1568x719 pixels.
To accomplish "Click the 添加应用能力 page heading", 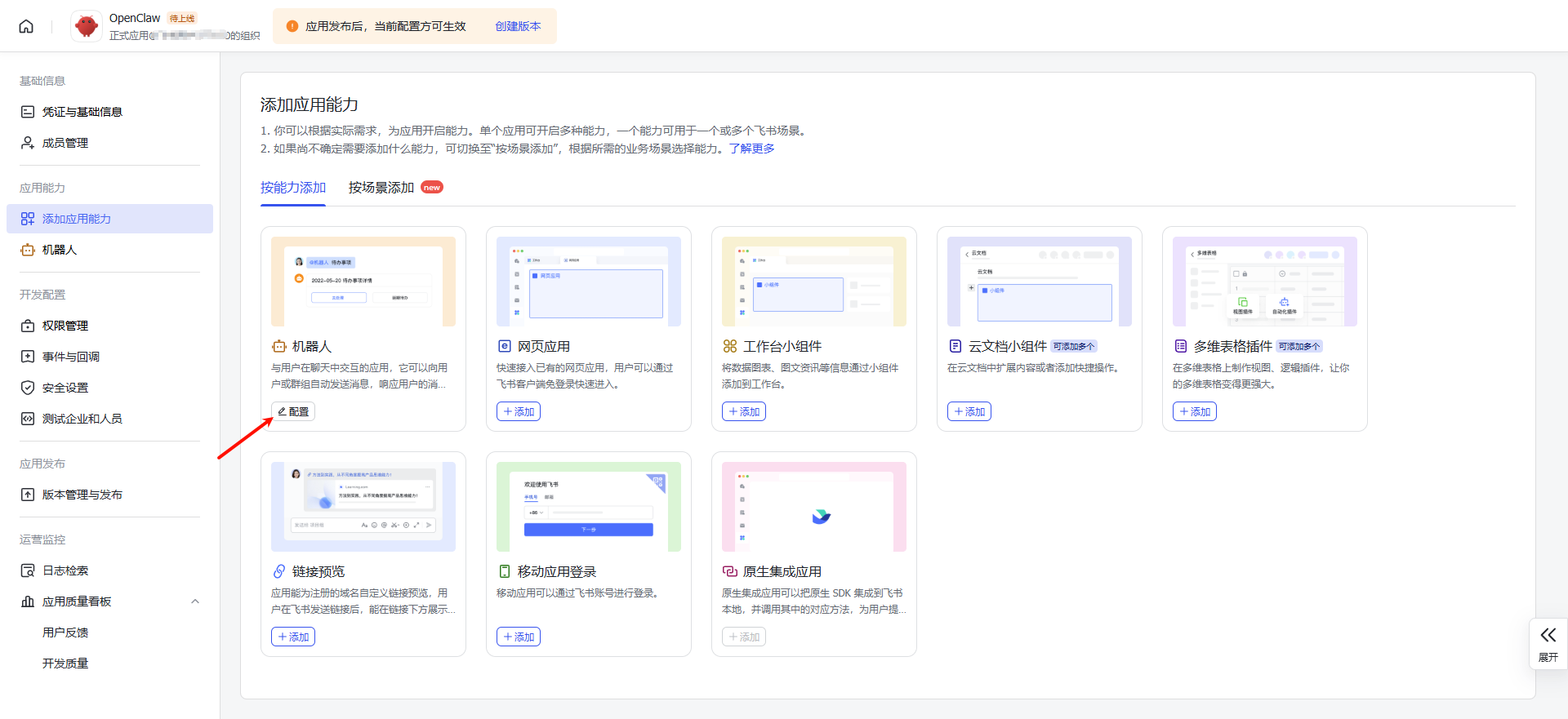I will 310,104.
